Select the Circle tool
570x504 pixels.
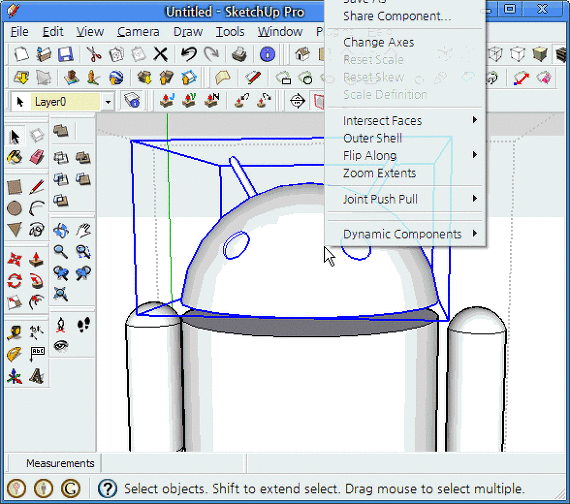15,208
